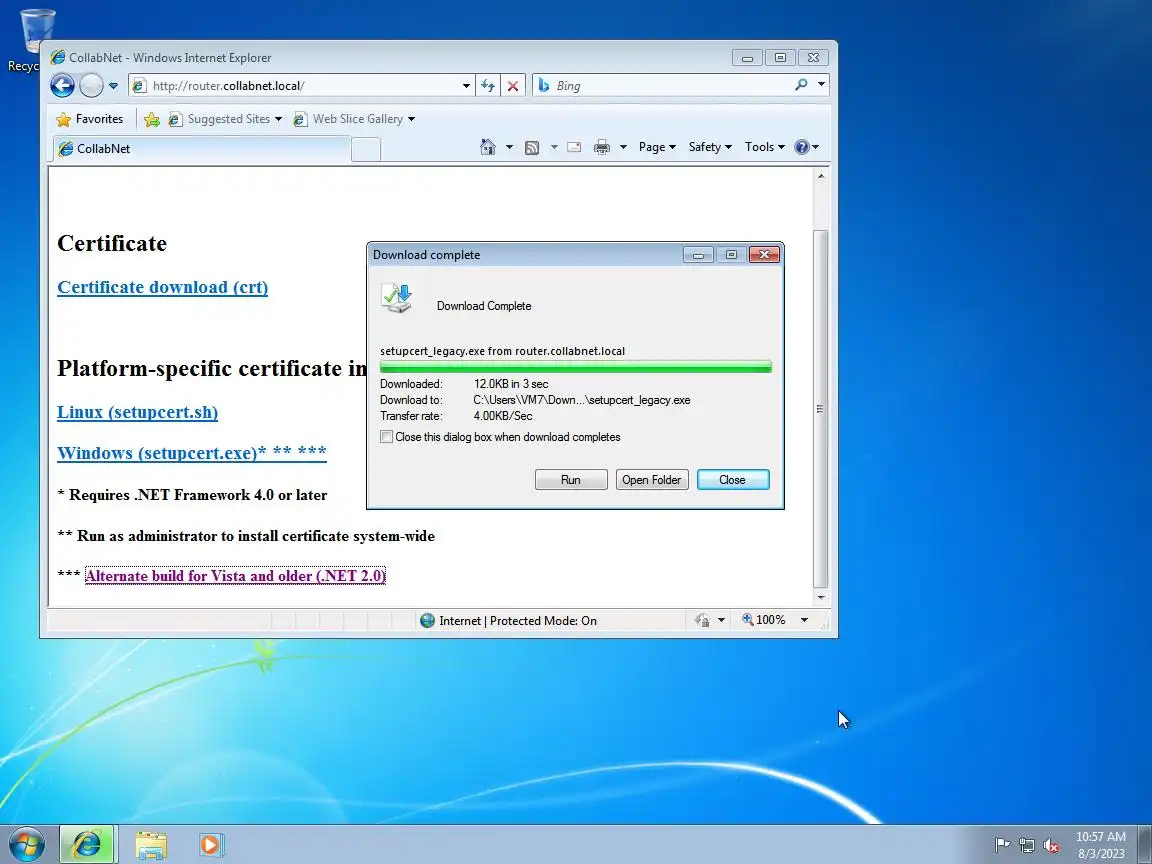The height and width of the screenshot is (864, 1152).
Task: Expand the Print options dropdown arrow
Action: point(623,147)
